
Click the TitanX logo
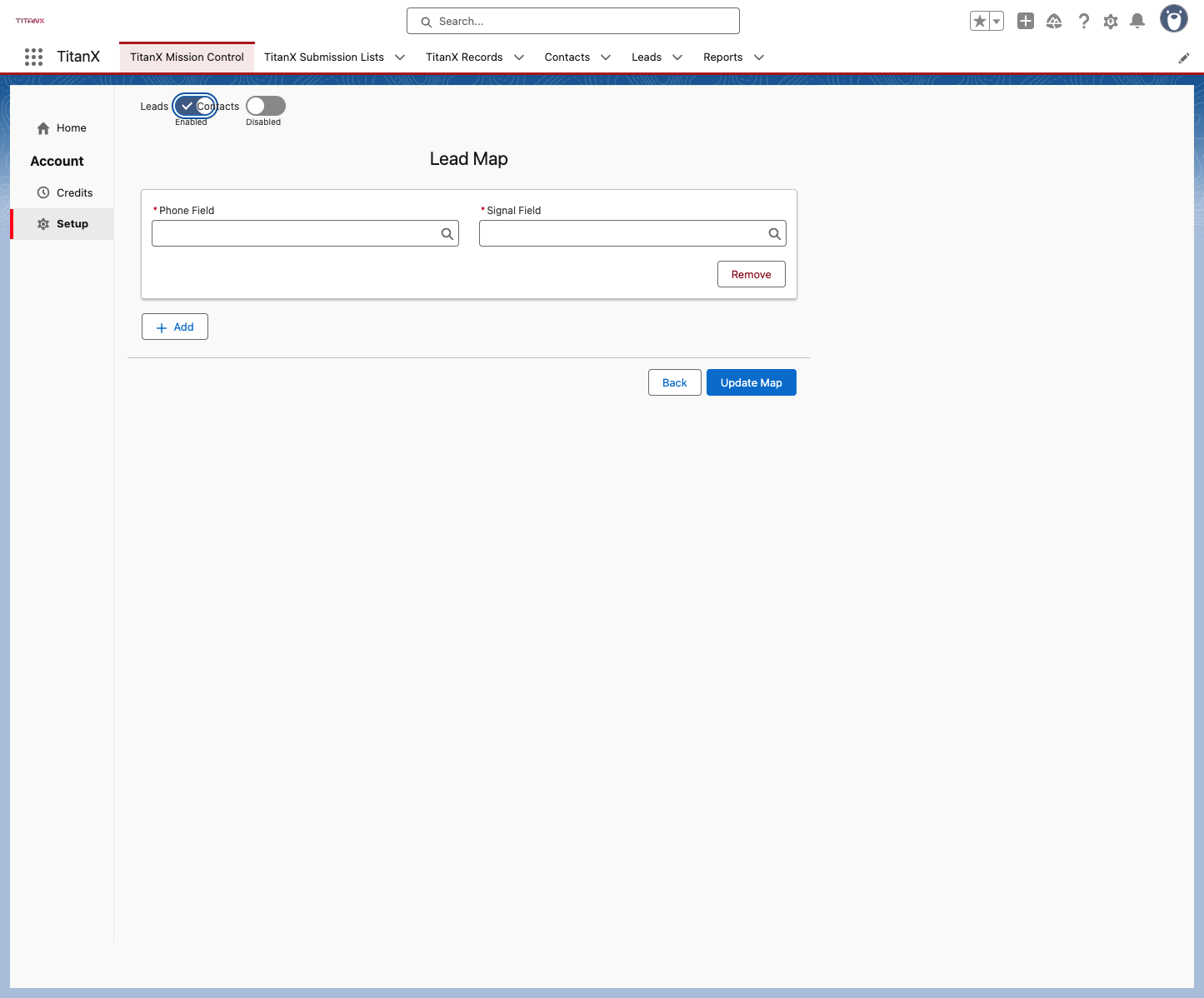[30, 21]
